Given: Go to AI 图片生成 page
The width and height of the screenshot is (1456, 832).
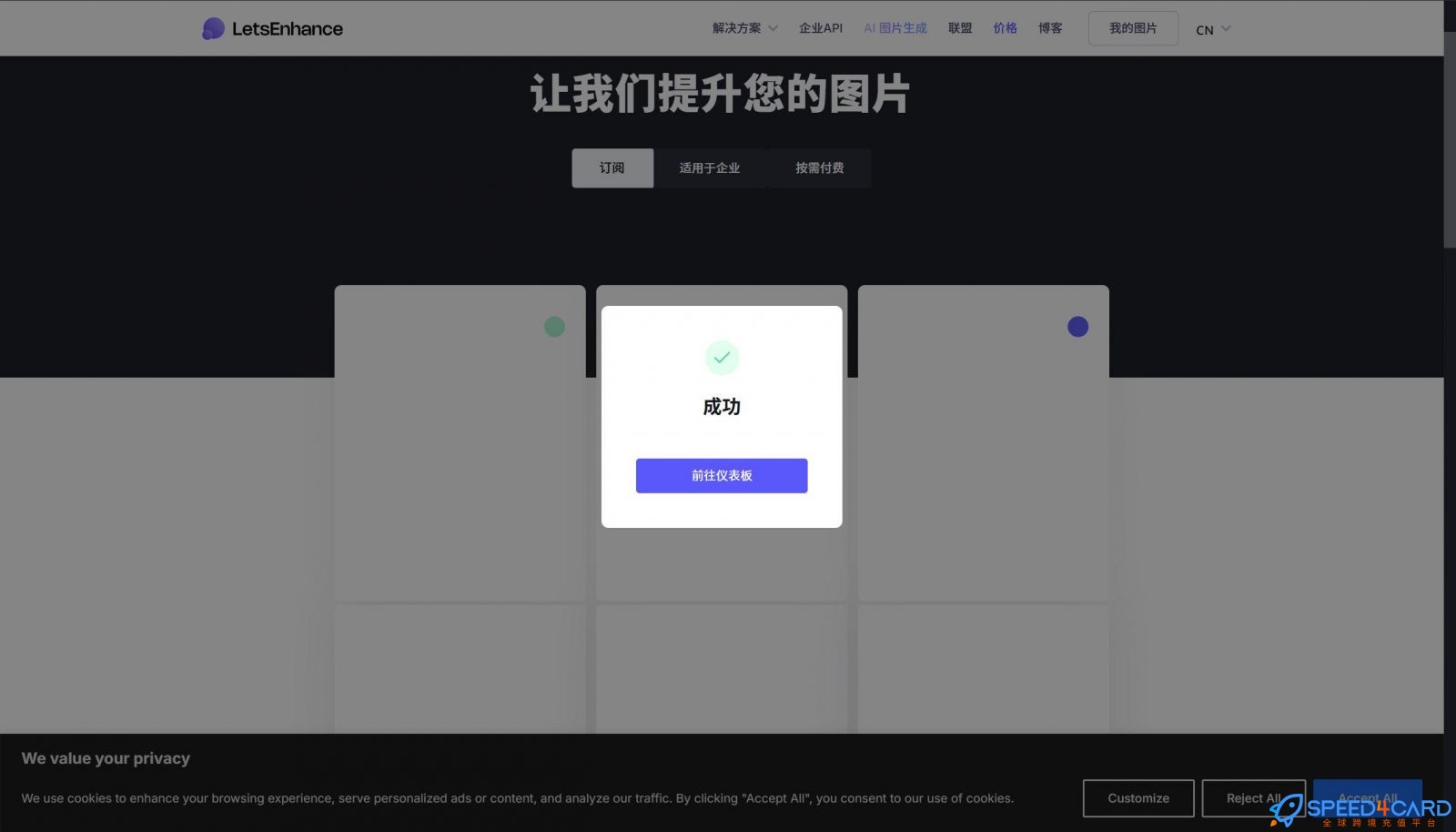Looking at the screenshot, I should (895, 28).
